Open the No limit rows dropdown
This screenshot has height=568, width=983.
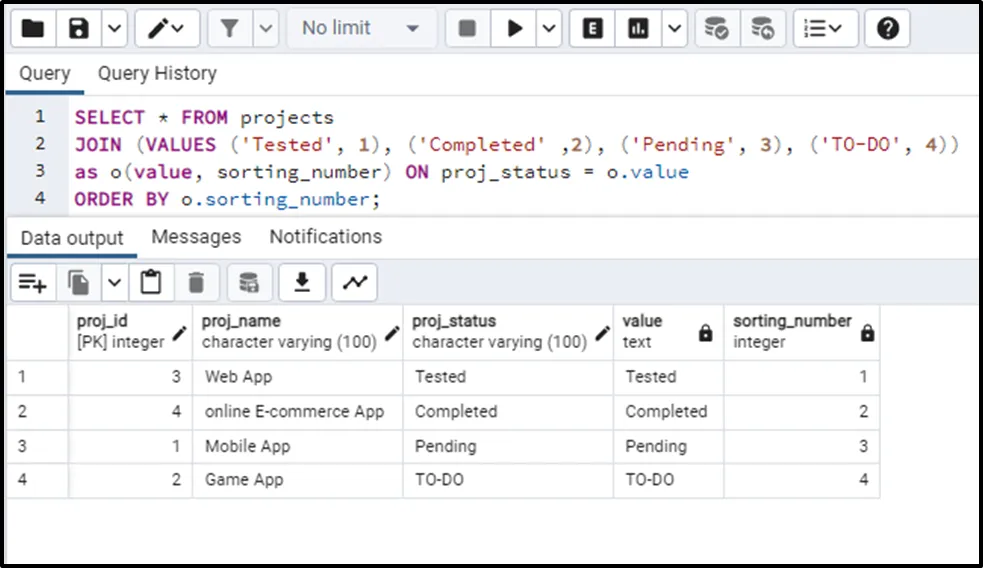point(361,28)
